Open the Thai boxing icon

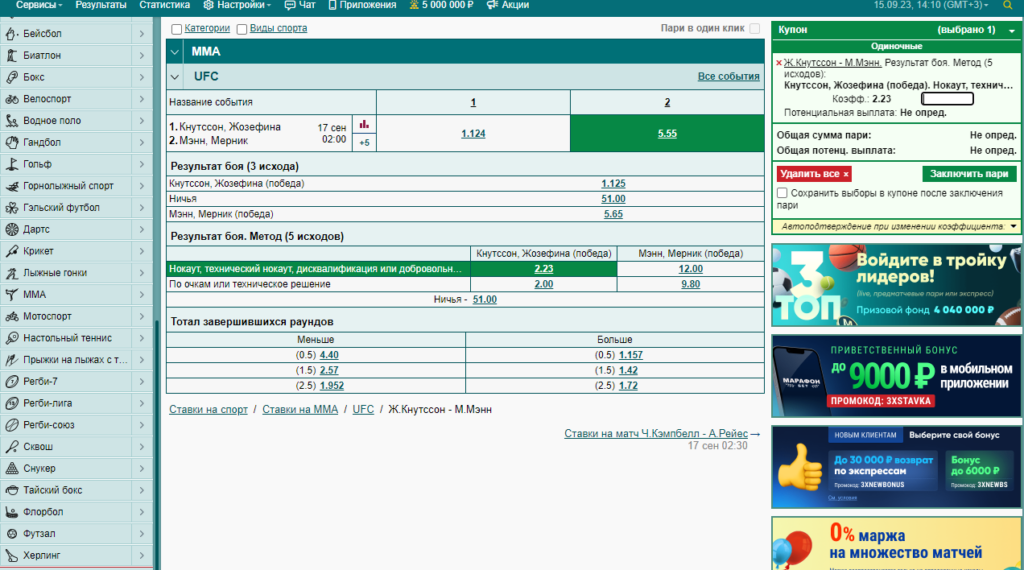(12, 490)
